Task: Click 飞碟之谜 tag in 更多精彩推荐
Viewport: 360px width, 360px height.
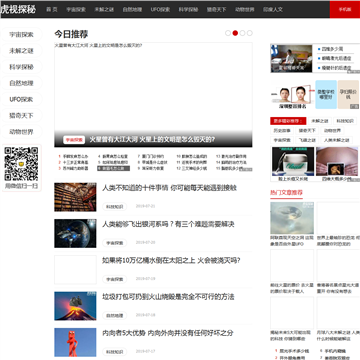Action: point(307,140)
